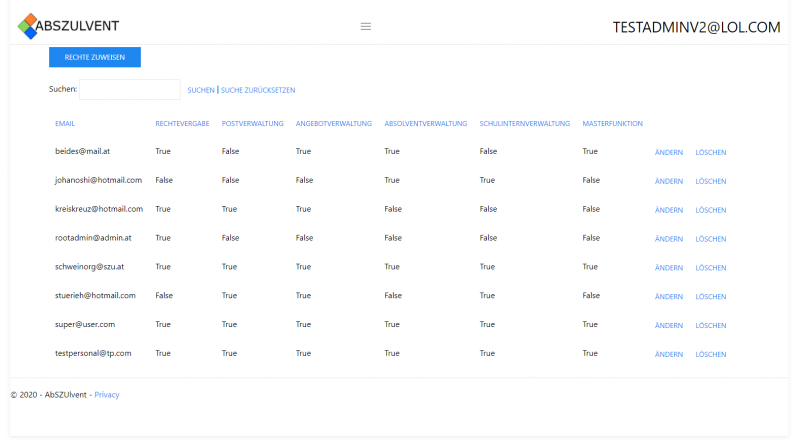Screen dimensions: 800x447
Task: Sort by Schulinternverwaltung column header
Action: [524, 123]
